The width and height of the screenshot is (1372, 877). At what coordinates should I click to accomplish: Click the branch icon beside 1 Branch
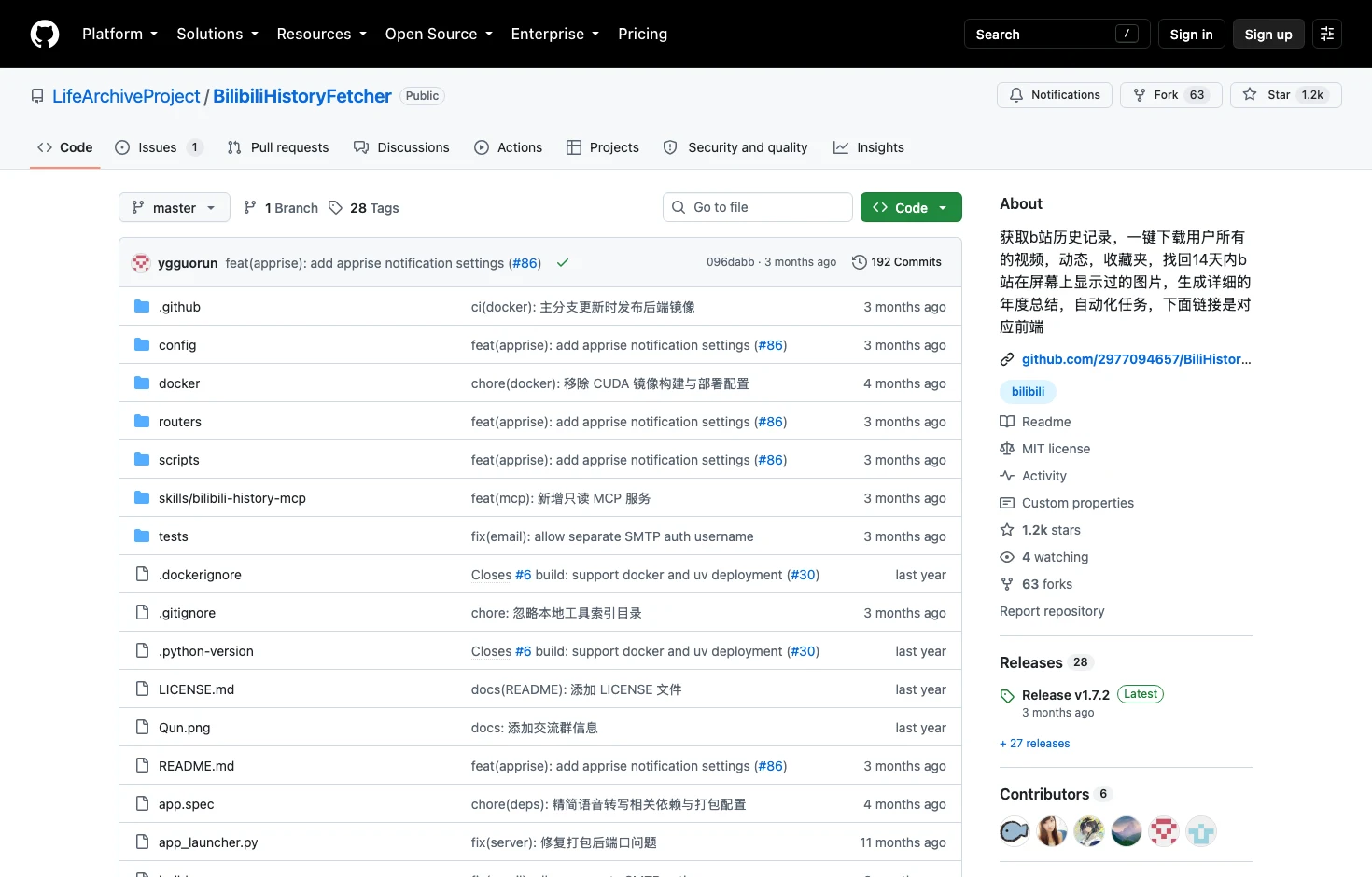[250, 207]
